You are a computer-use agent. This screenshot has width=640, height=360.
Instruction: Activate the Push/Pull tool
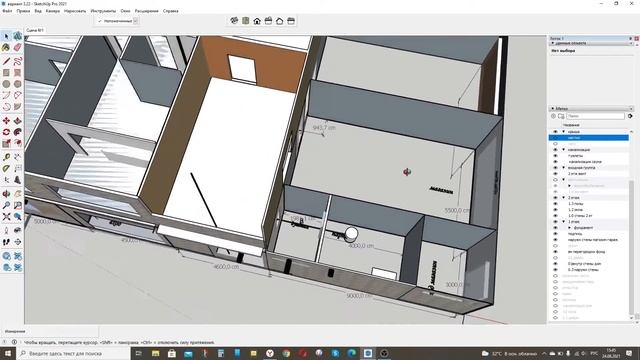click(18, 121)
